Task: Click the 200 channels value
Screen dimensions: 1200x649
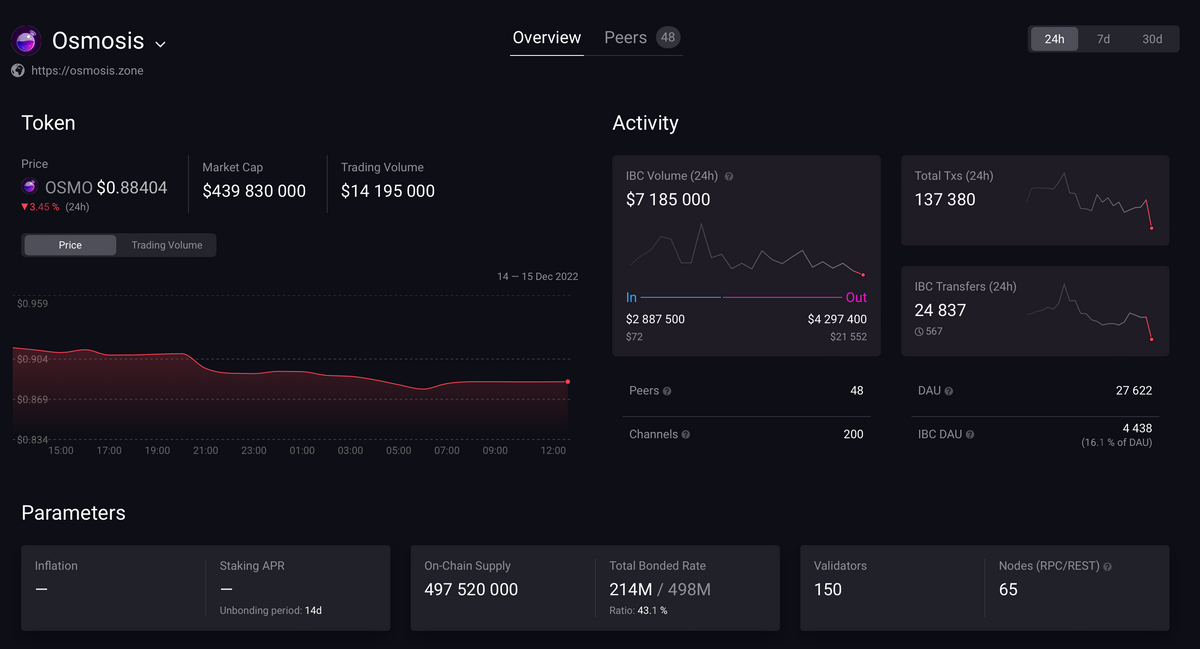Action: 853,435
